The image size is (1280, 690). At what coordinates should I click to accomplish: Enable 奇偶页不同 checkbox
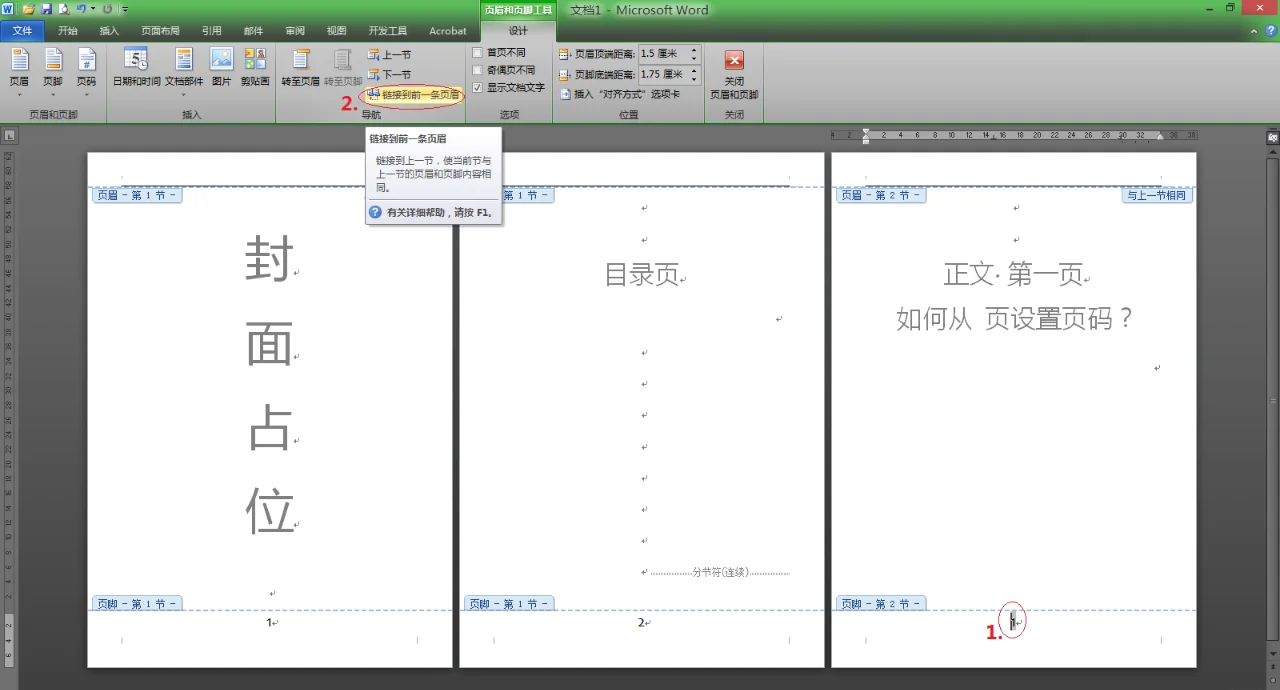(x=478, y=70)
